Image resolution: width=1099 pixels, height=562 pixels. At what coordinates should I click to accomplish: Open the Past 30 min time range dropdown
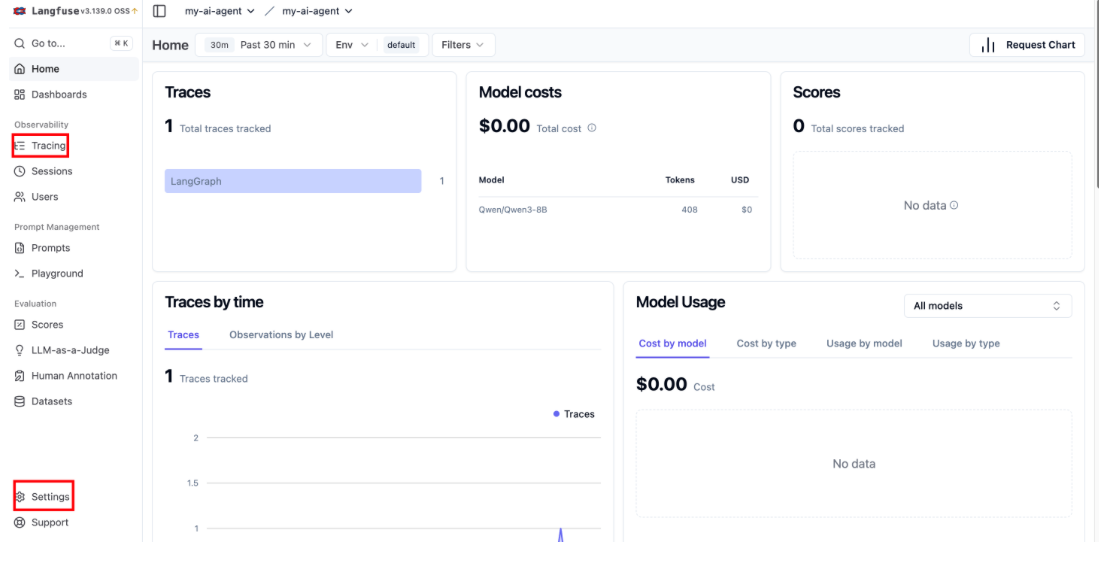coord(259,45)
